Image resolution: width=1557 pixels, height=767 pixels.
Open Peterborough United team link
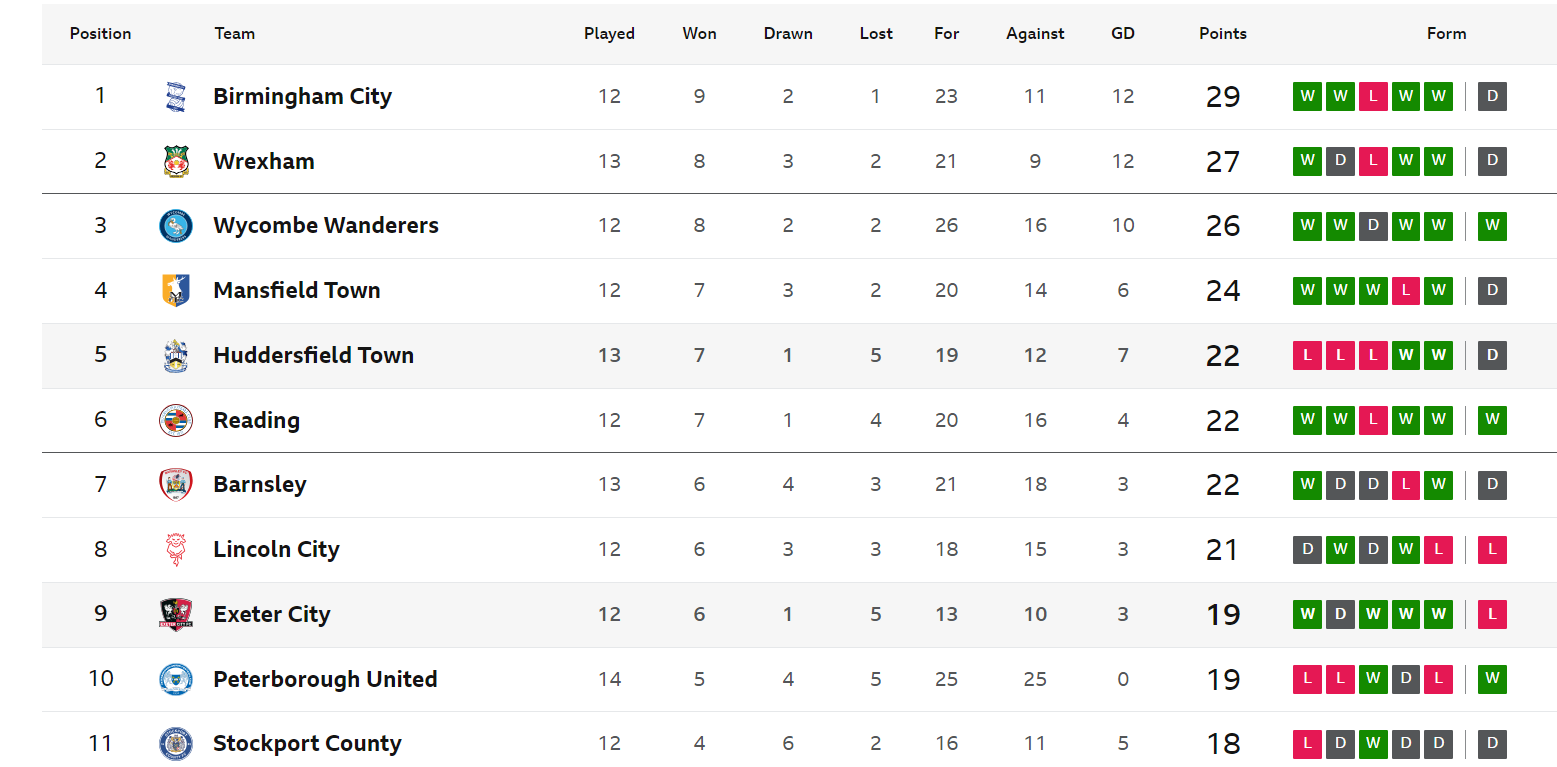click(325, 680)
